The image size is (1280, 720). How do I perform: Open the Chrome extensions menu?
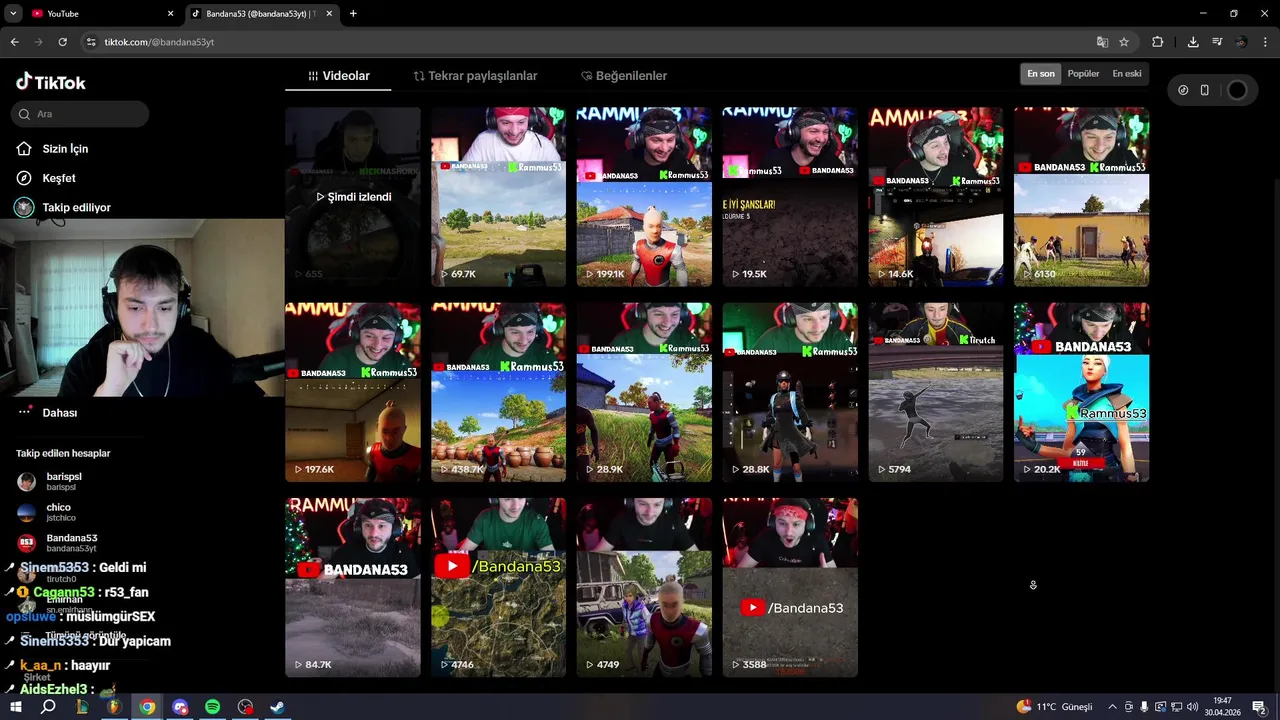click(x=1158, y=42)
